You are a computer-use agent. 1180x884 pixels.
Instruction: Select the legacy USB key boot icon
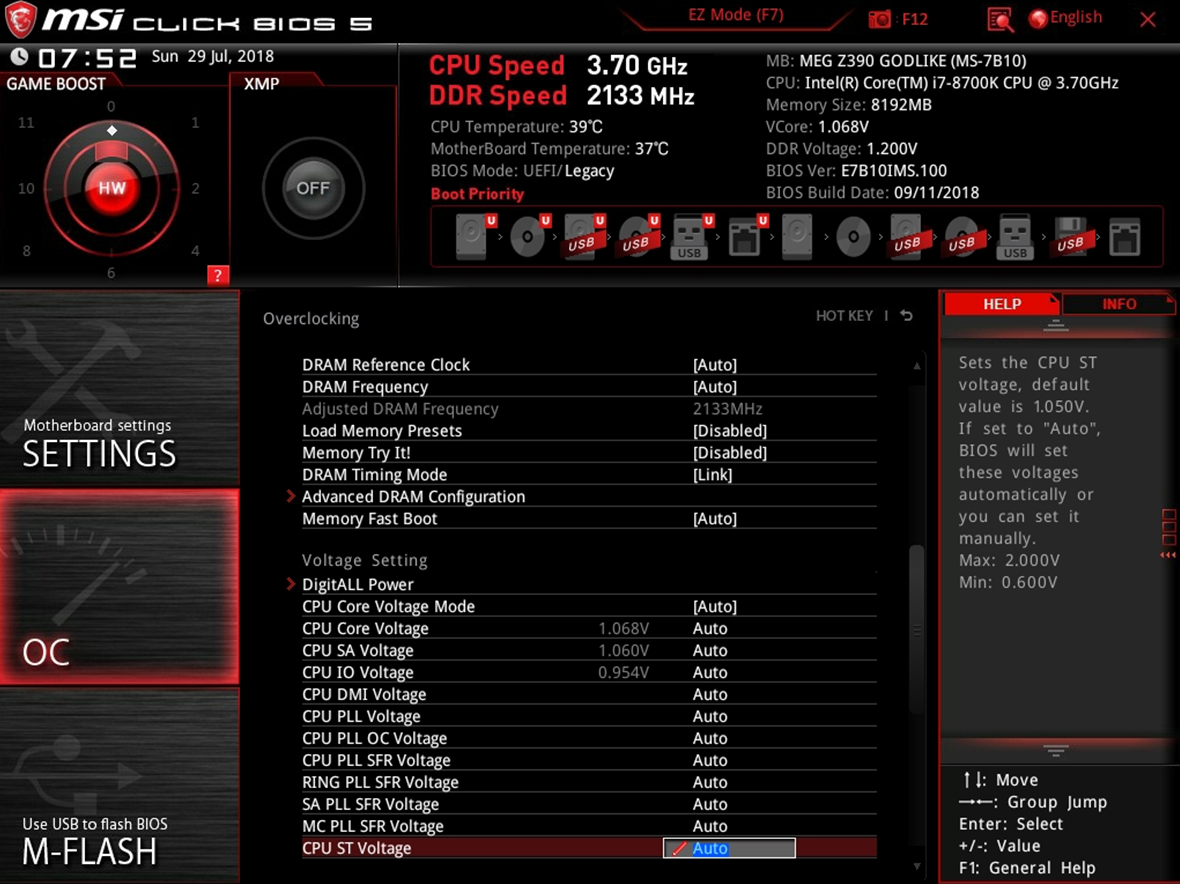point(1015,236)
